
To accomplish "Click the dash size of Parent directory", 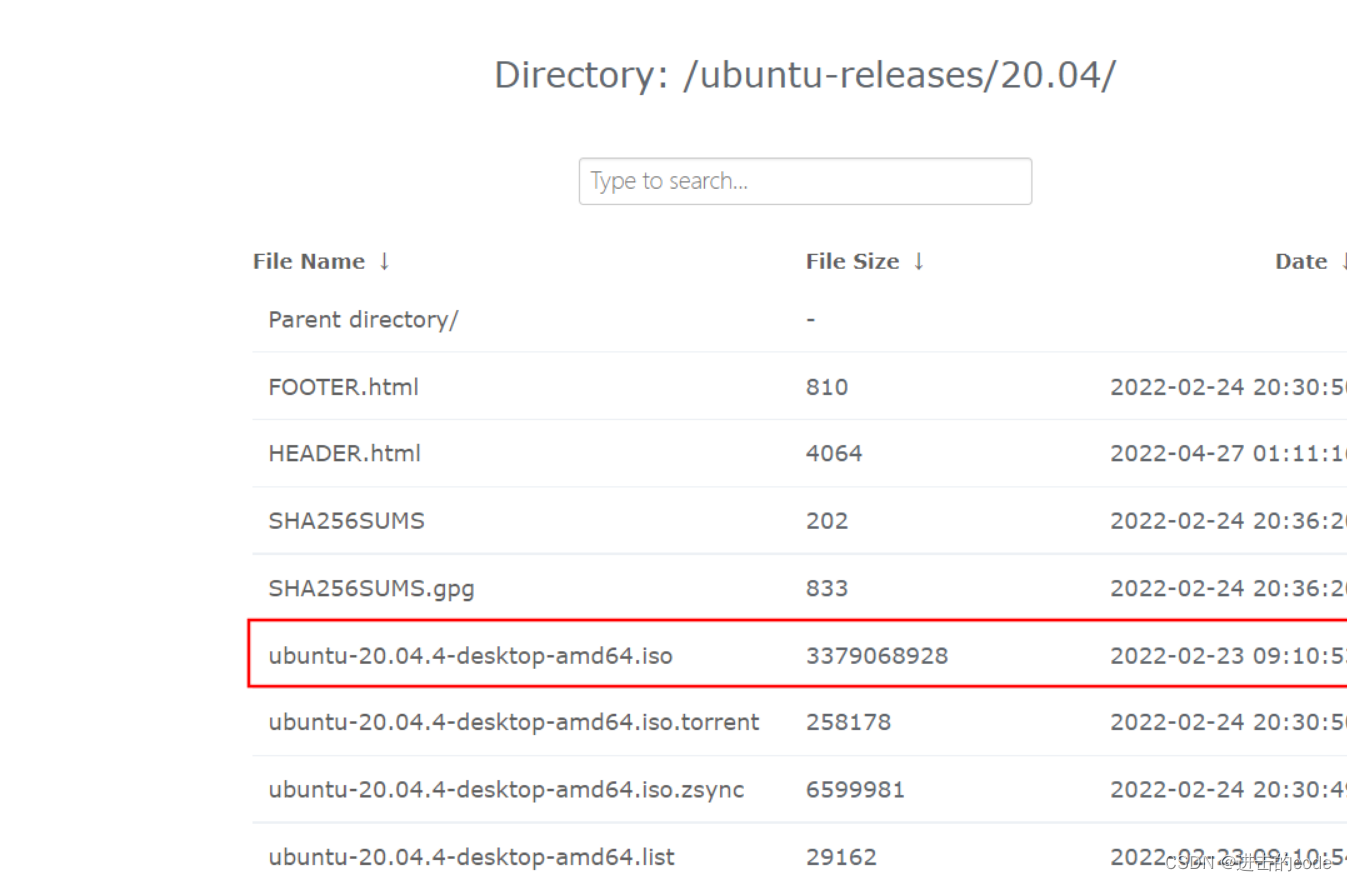I will click(x=810, y=320).
